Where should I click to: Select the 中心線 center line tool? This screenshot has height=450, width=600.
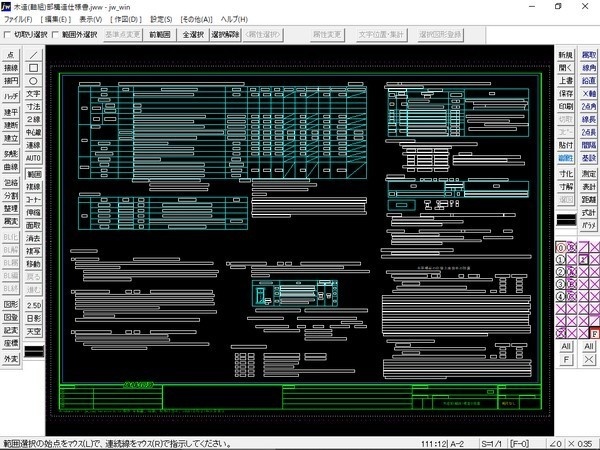click(x=33, y=132)
